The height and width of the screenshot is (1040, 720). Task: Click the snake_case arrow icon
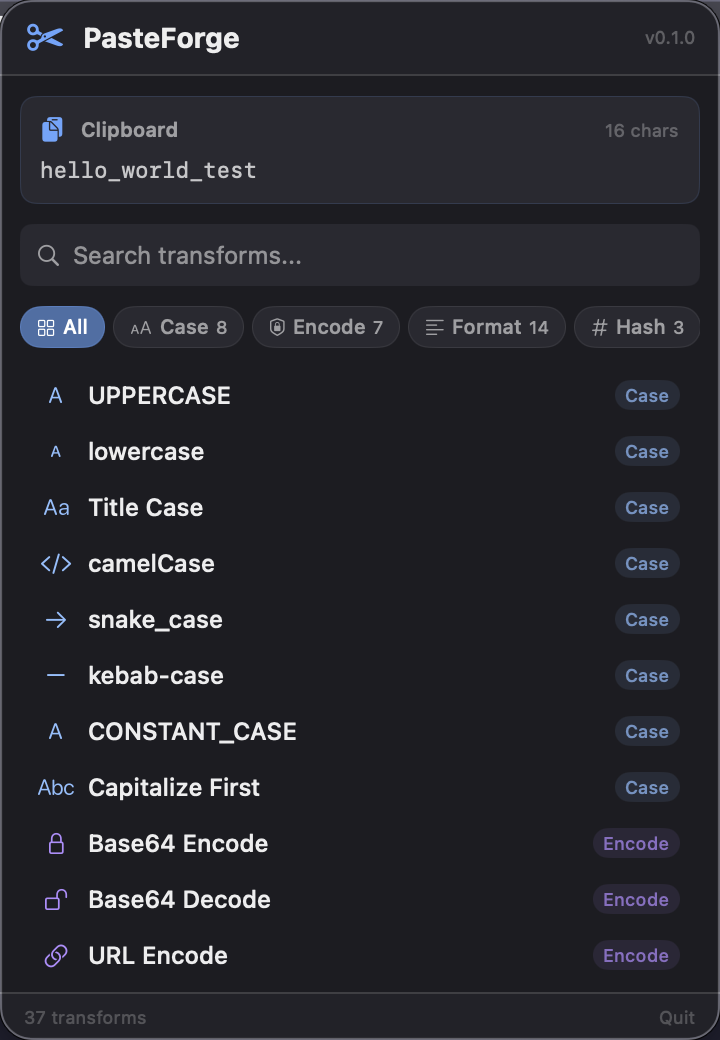click(56, 619)
